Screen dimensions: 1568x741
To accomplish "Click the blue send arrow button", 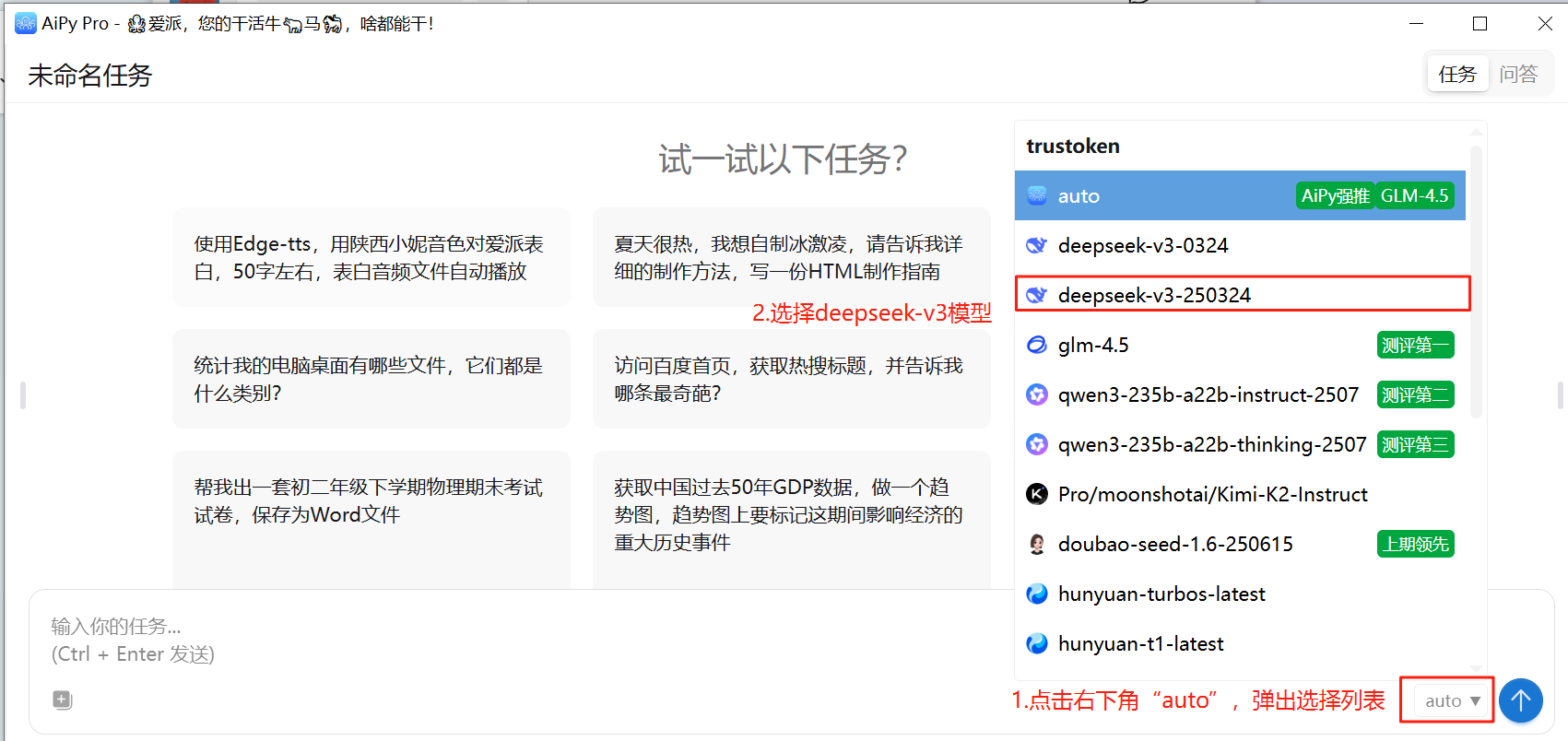I will tap(1521, 700).
